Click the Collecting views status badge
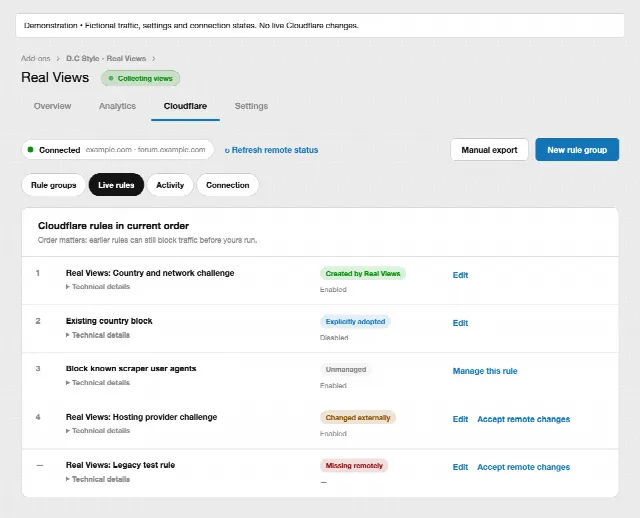Image resolution: width=640 pixels, height=518 pixels. (140, 78)
